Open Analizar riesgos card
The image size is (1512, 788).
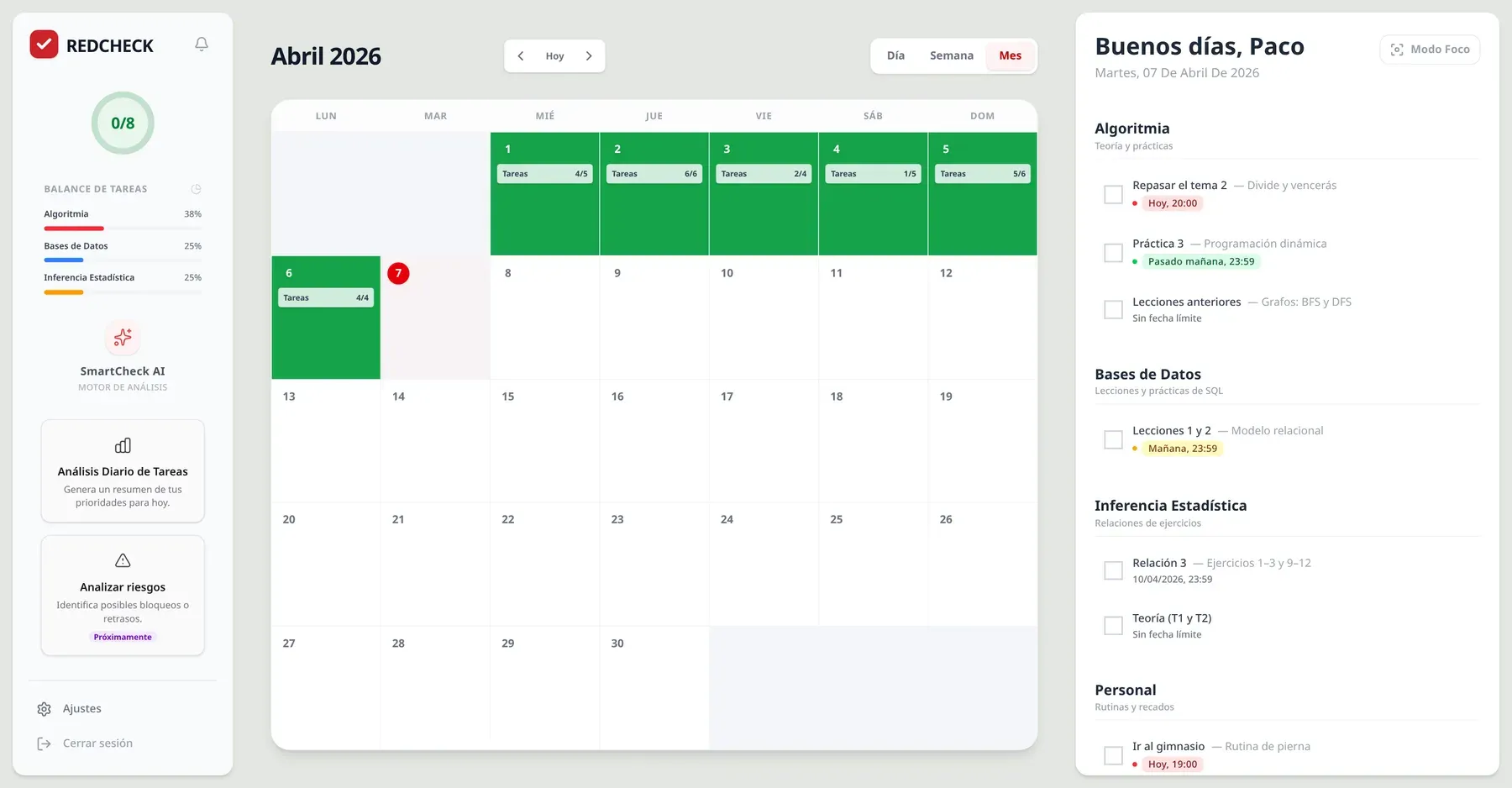coord(123,596)
